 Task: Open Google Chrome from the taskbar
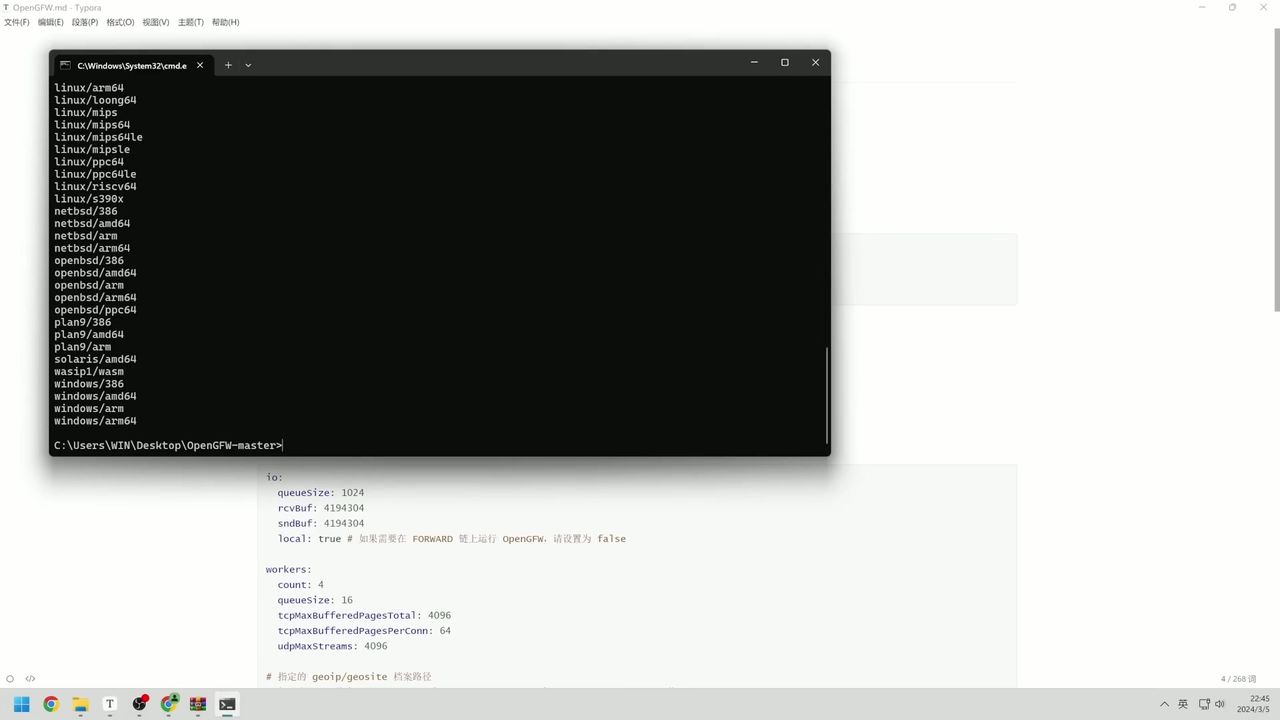pyautogui.click(x=51, y=704)
